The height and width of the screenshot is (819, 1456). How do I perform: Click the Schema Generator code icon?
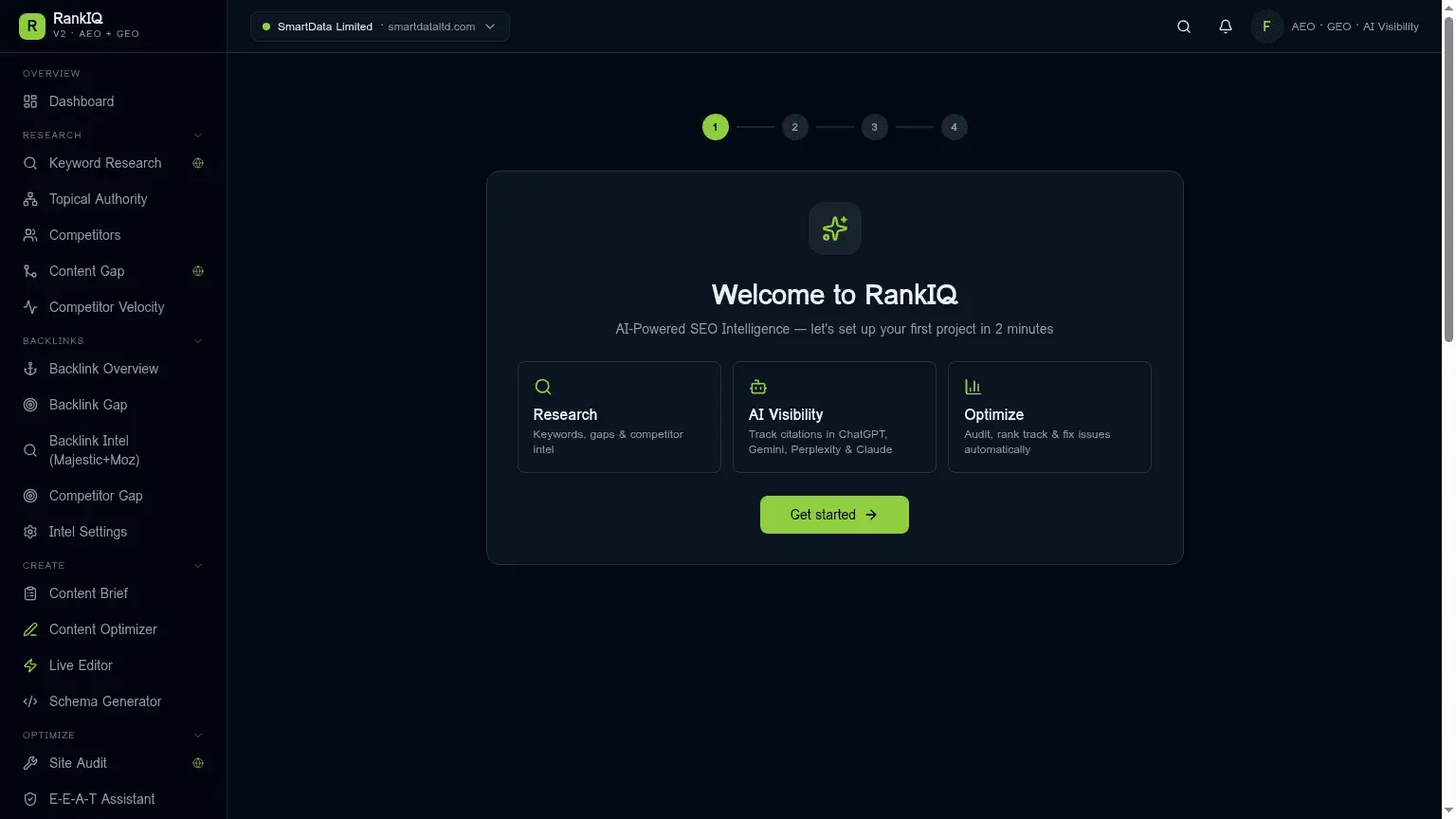point(30,701)
